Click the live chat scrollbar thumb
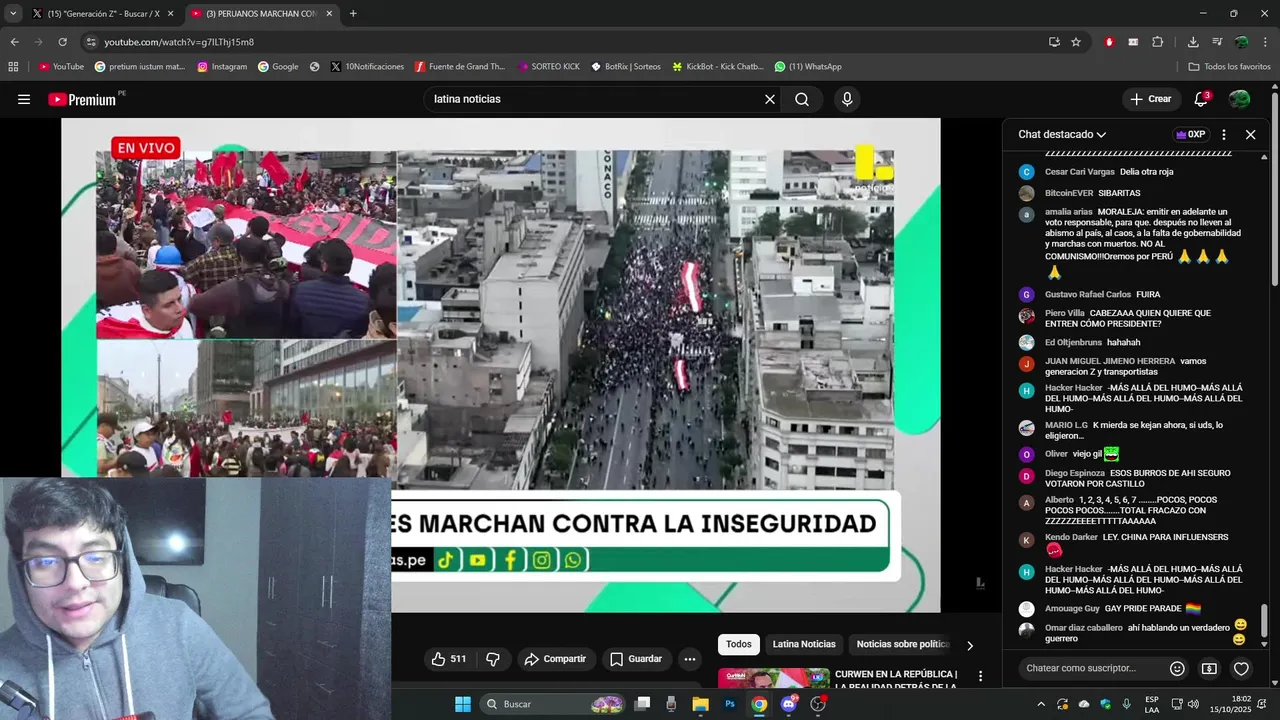Image resolution: width=1280 pixels, height=720 pixels. pos(1263,620)
